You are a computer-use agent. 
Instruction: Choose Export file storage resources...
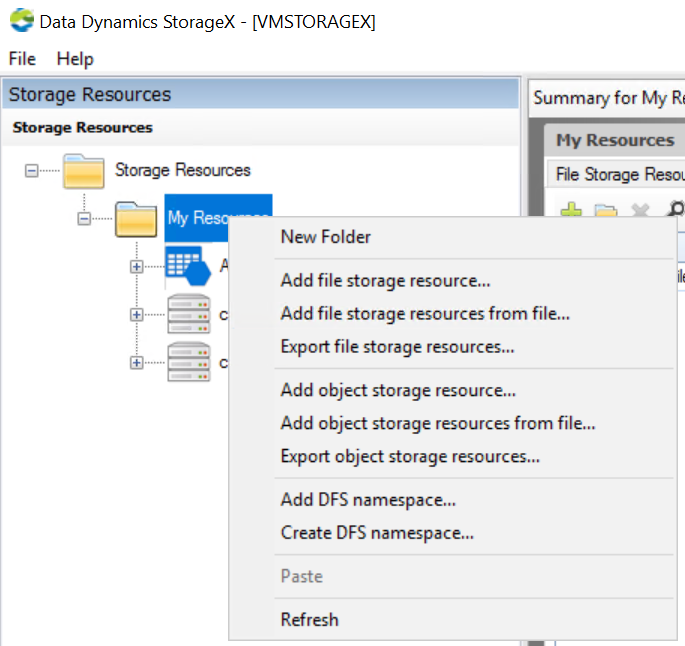pyautogui.click(x=453, y=347)
